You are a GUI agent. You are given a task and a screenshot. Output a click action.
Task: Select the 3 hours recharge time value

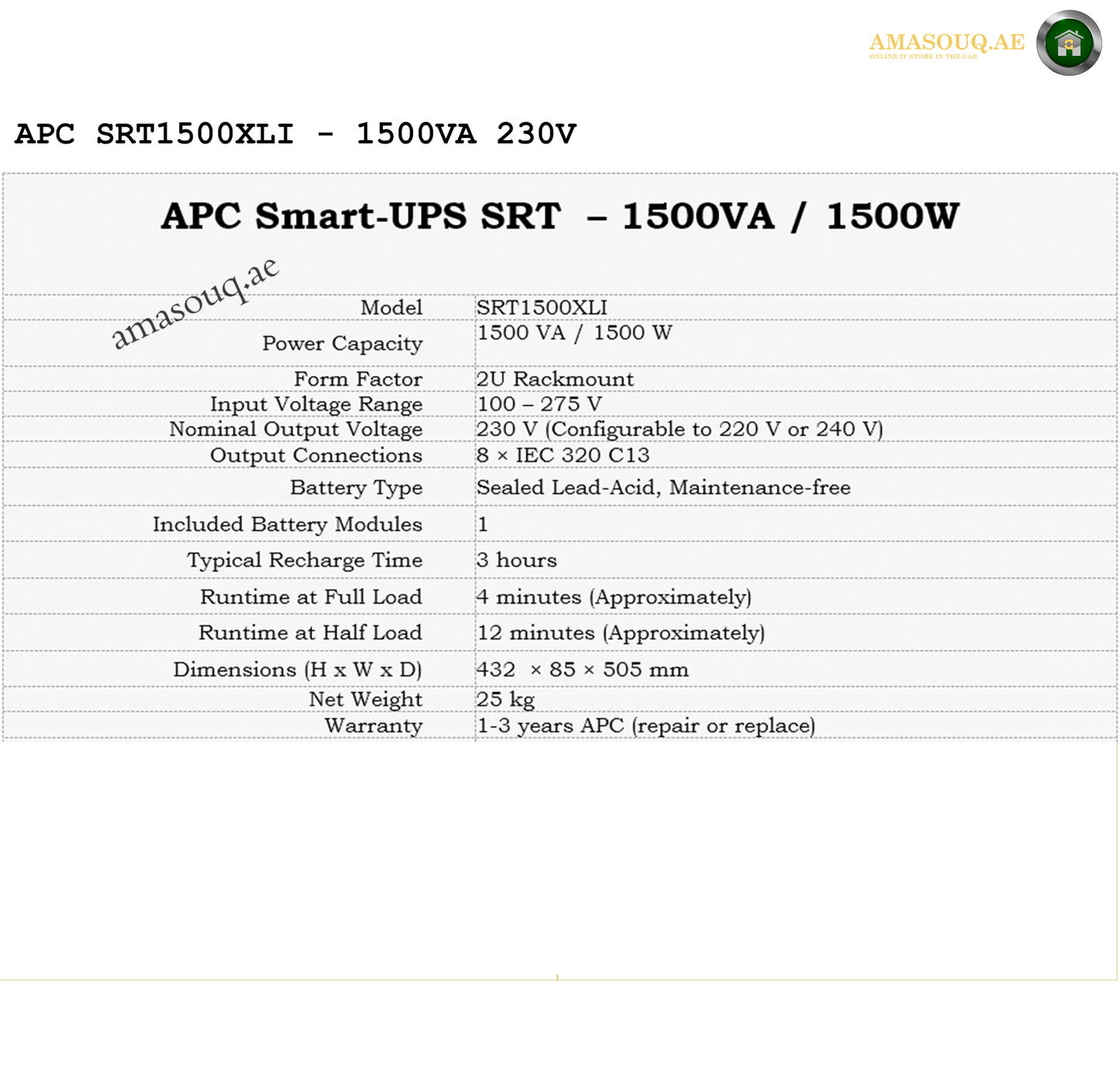pos(517,560)
